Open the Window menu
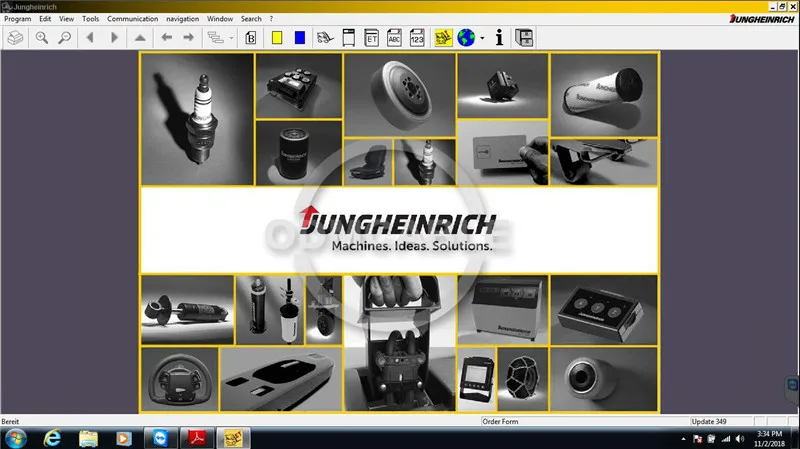800x449 pixels. coord(220,19)
